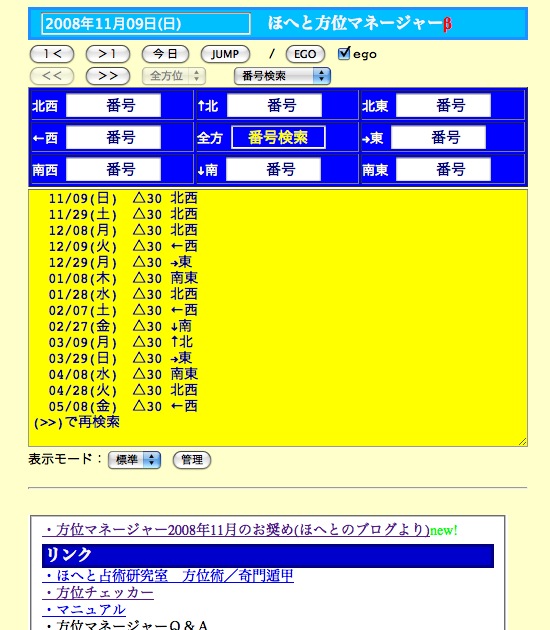Open the 番号検索 dropdown
Screen dimensions: 550x630
tap(282, 76)
